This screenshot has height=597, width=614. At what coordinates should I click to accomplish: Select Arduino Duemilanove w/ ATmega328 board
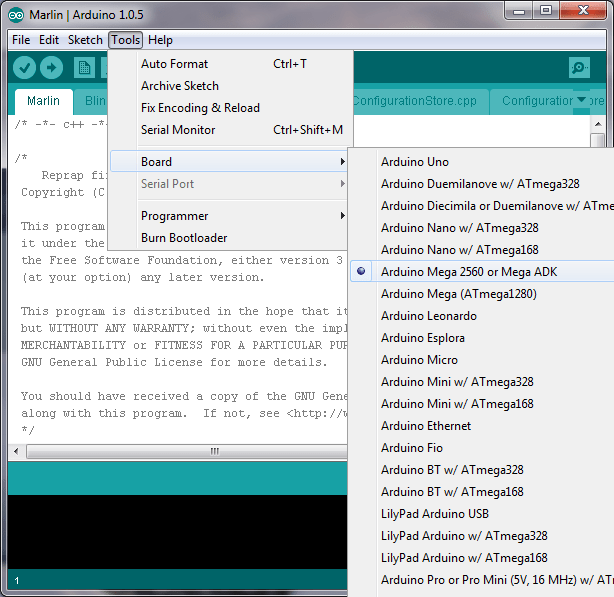(x=482, y=184)
